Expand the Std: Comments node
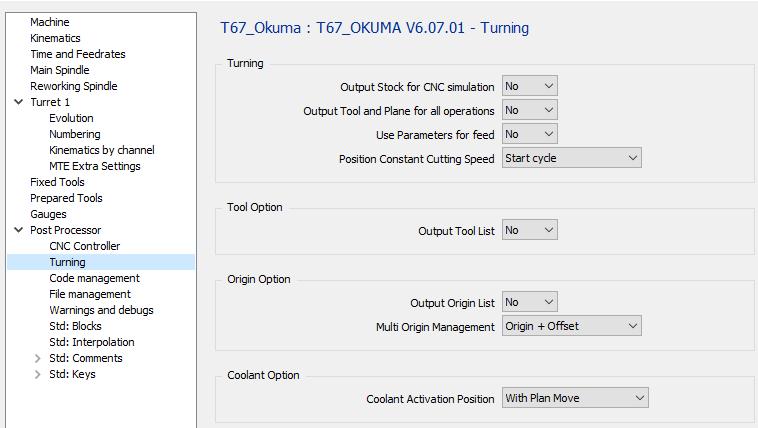The height and width of the screenshot is (428, 758). (x=38, y=358)
